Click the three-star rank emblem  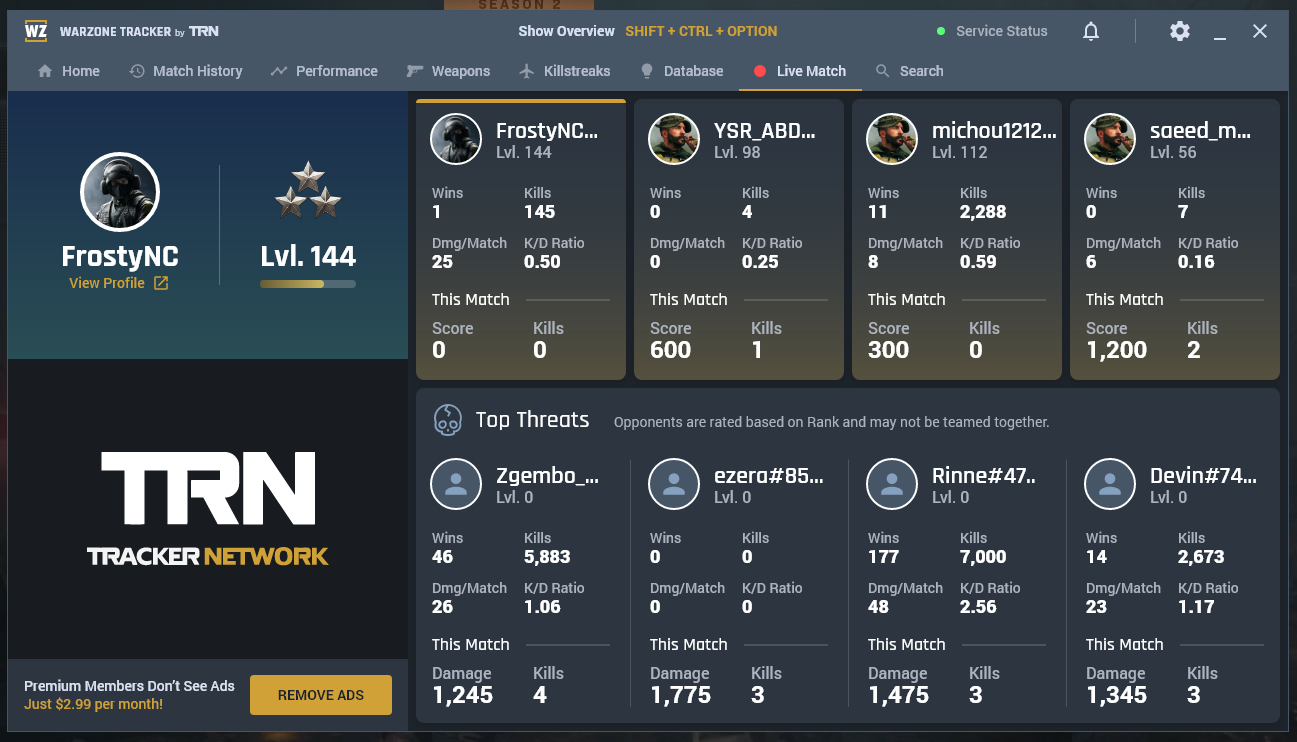[308, 190]
